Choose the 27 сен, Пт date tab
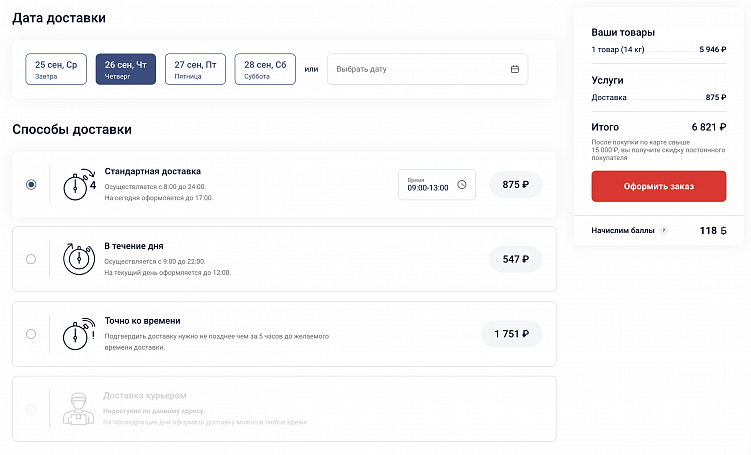751x455 pixels. point(195,69)
